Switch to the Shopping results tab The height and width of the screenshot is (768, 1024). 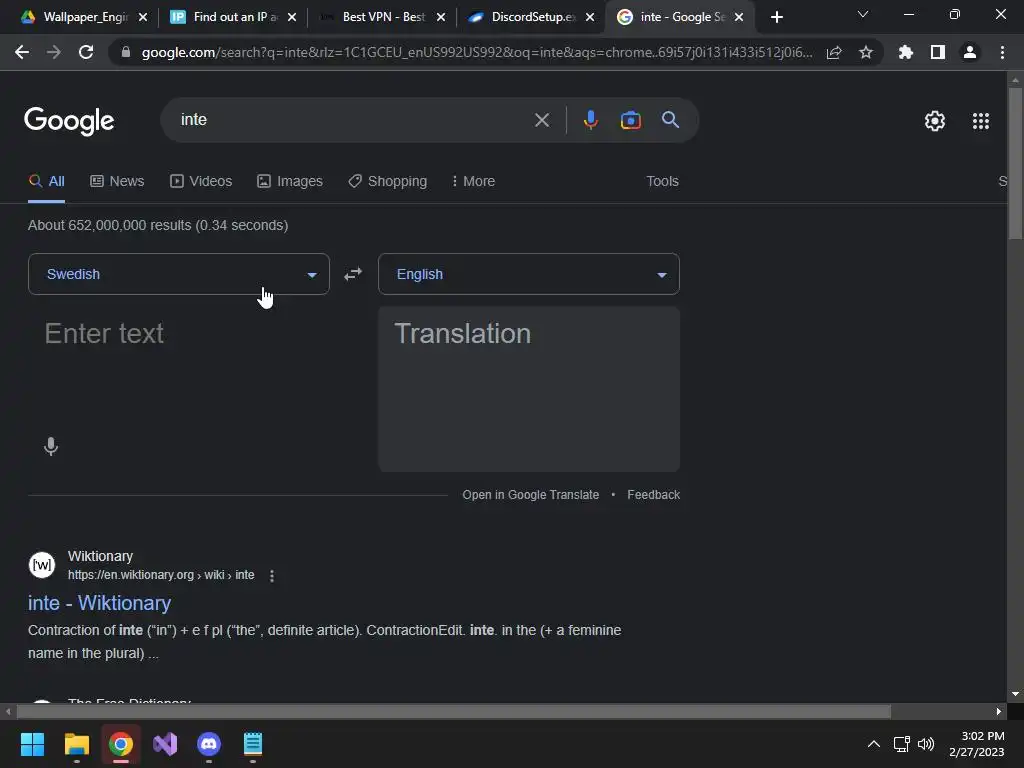click(388, 182)
